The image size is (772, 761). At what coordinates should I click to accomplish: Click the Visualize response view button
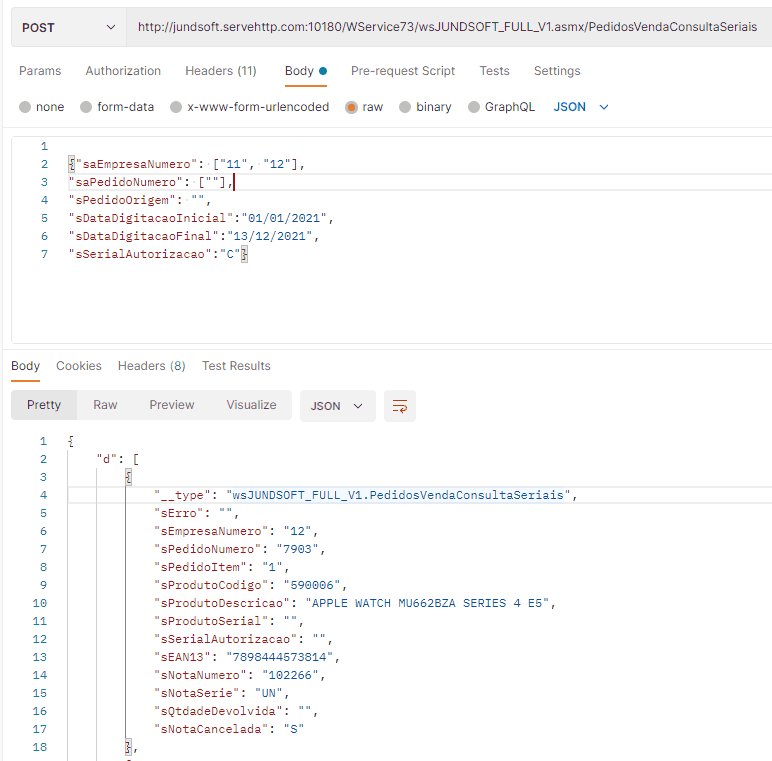click(x=251, y=405)
